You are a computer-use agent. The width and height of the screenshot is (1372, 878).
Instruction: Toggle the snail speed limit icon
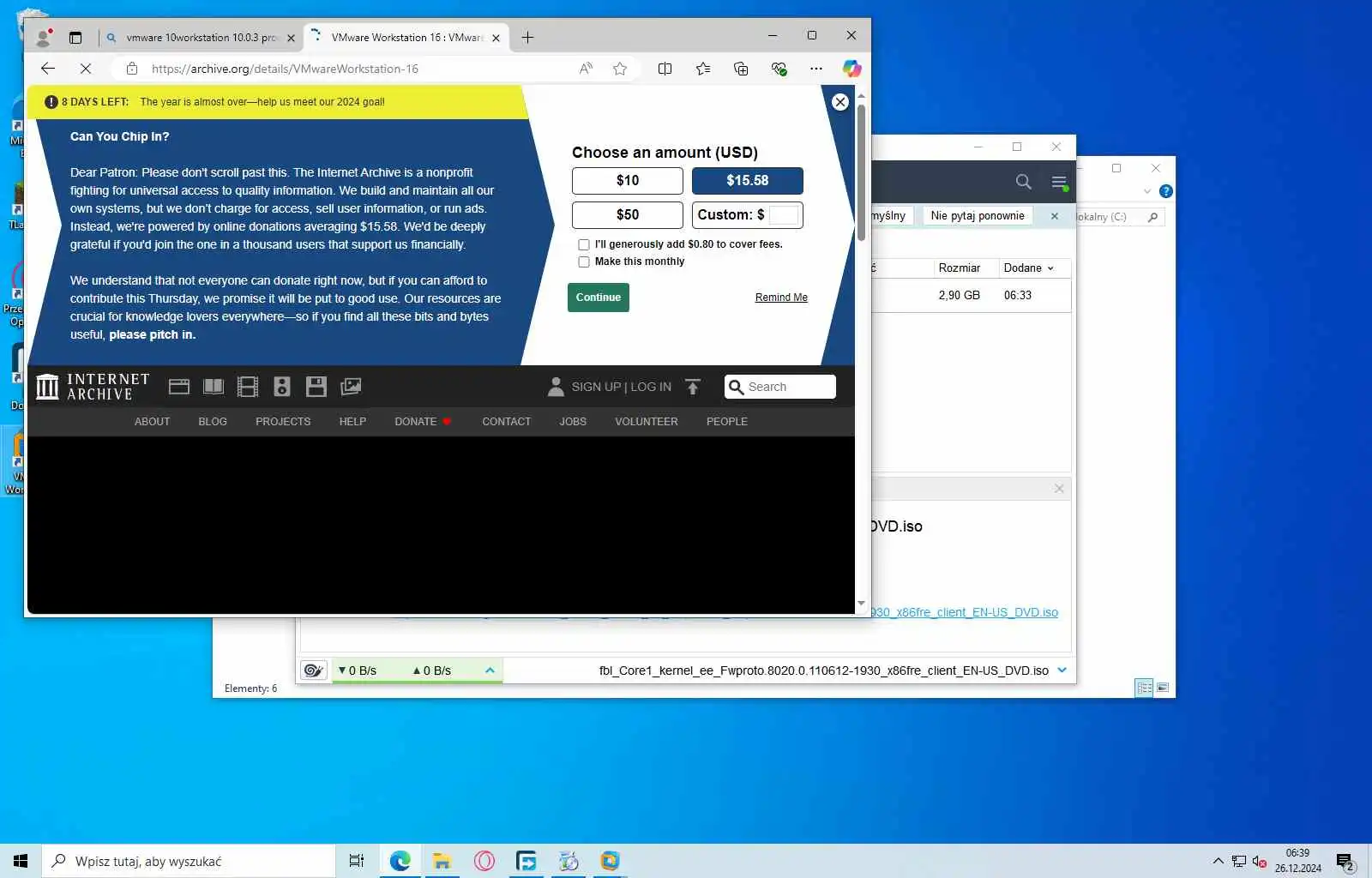[x=314, y=671]
